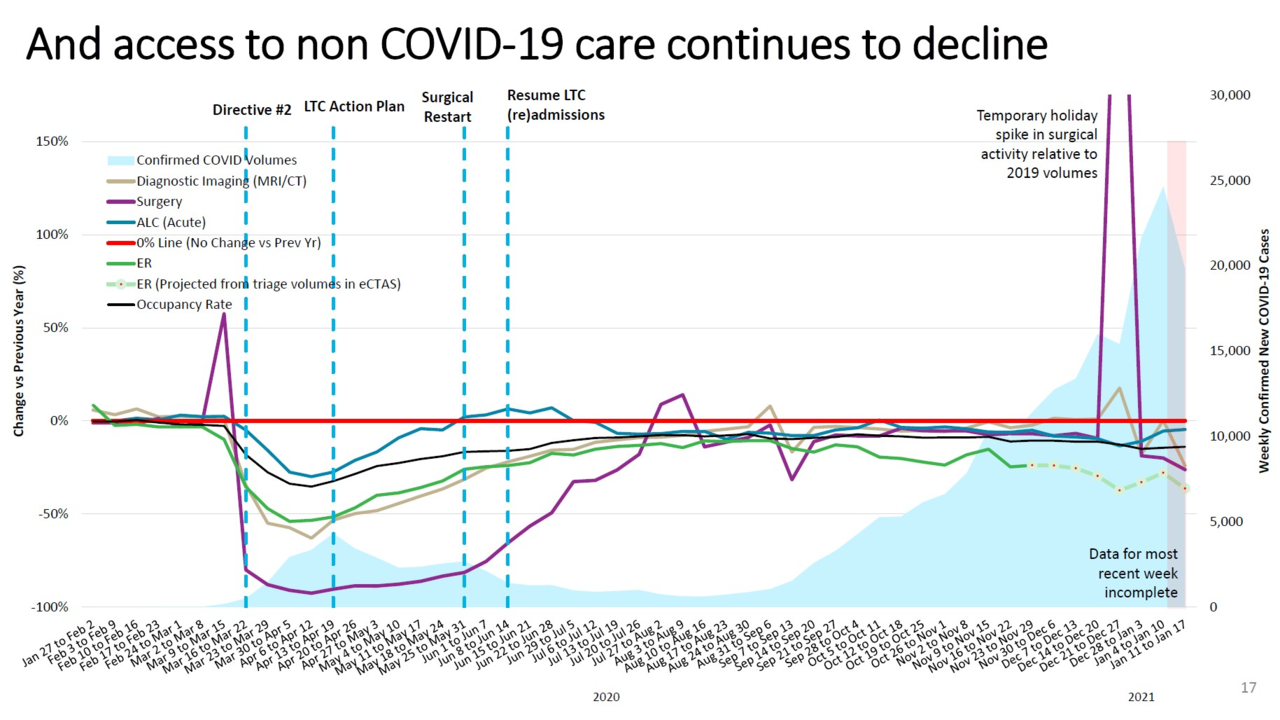Click the Directive #2 marker label
Image resolution: width=1280 pixels, height=720 pixels.
[252, 110]
